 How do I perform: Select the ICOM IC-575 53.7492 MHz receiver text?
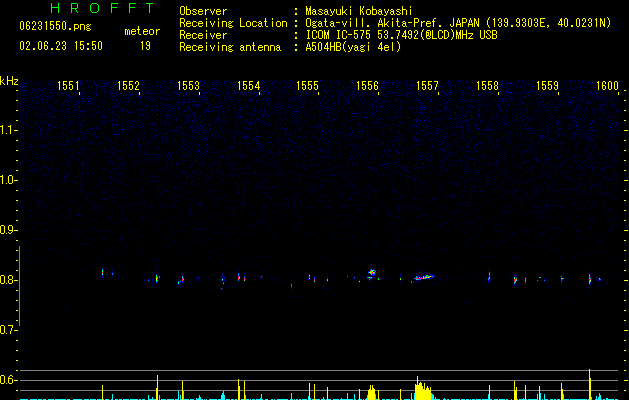tap(401, 35)
